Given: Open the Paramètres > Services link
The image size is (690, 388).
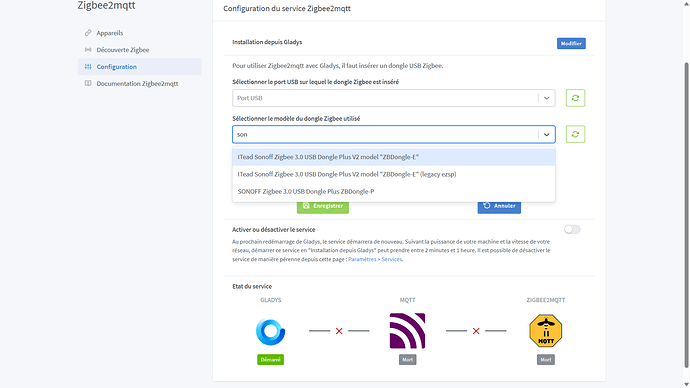Looking at the screenshot, I should (375, 260).
